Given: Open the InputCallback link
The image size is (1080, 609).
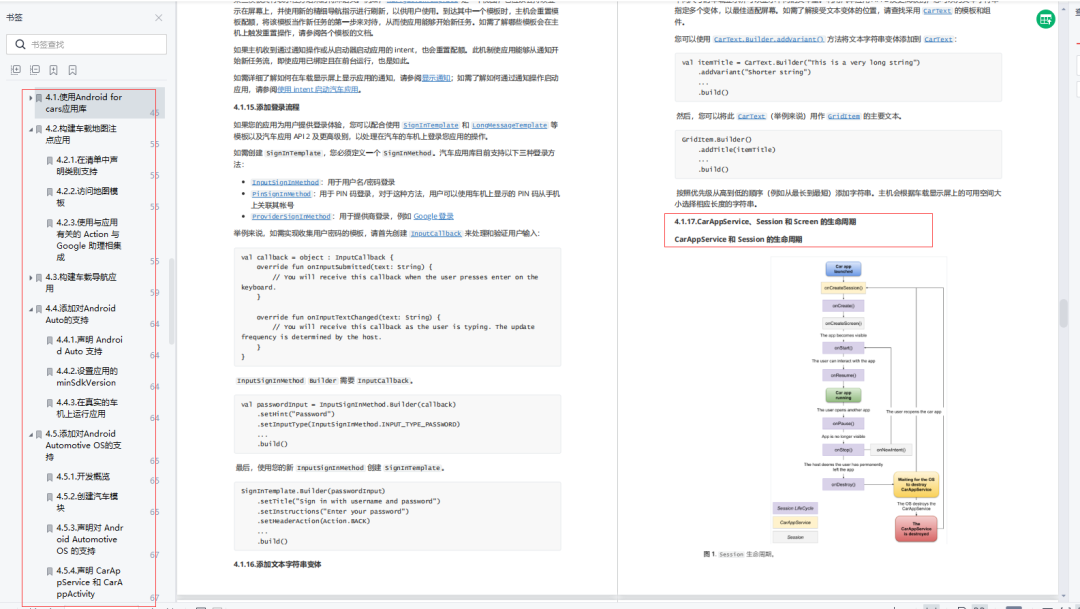Looking at the screenshot, I should pos(436,234).
